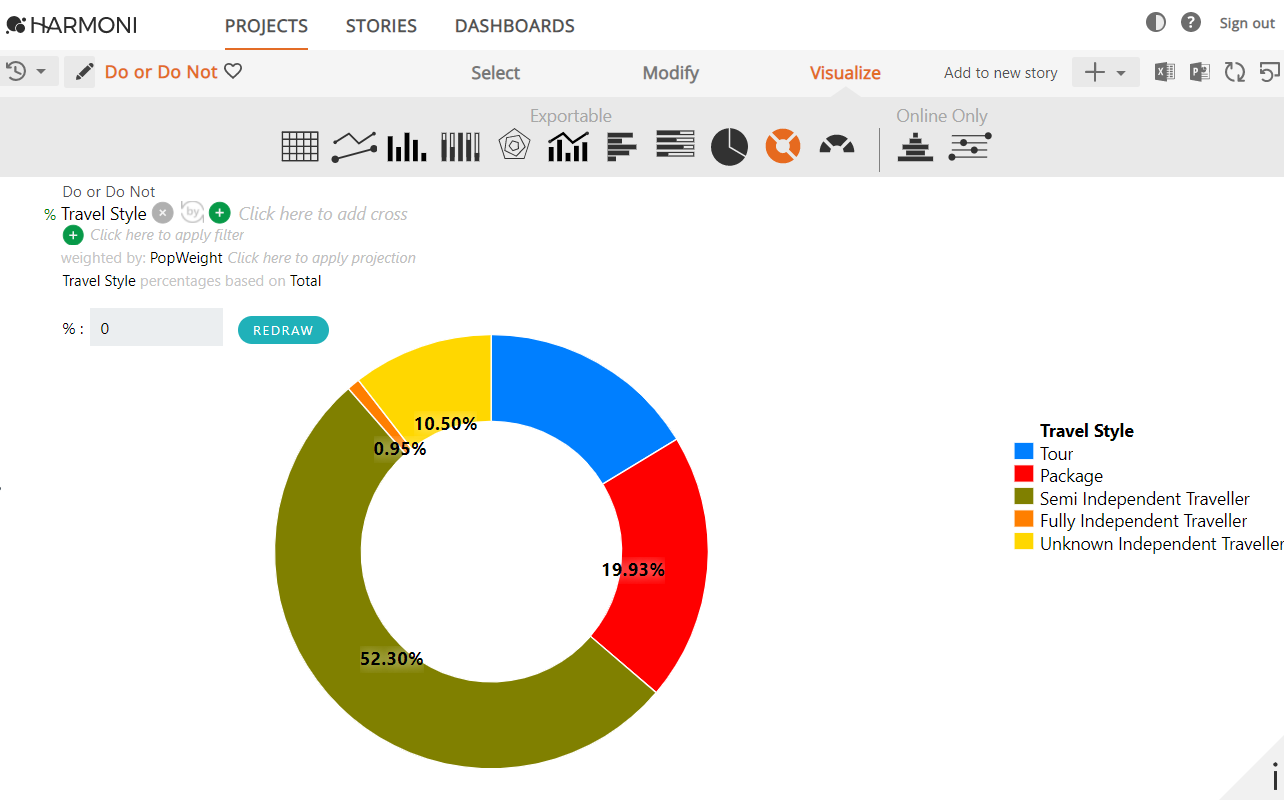The image size is (1284, 800).
Task: Open the info 'i' corner icon
Action: pyautogui.click(x=1274, y=775)
